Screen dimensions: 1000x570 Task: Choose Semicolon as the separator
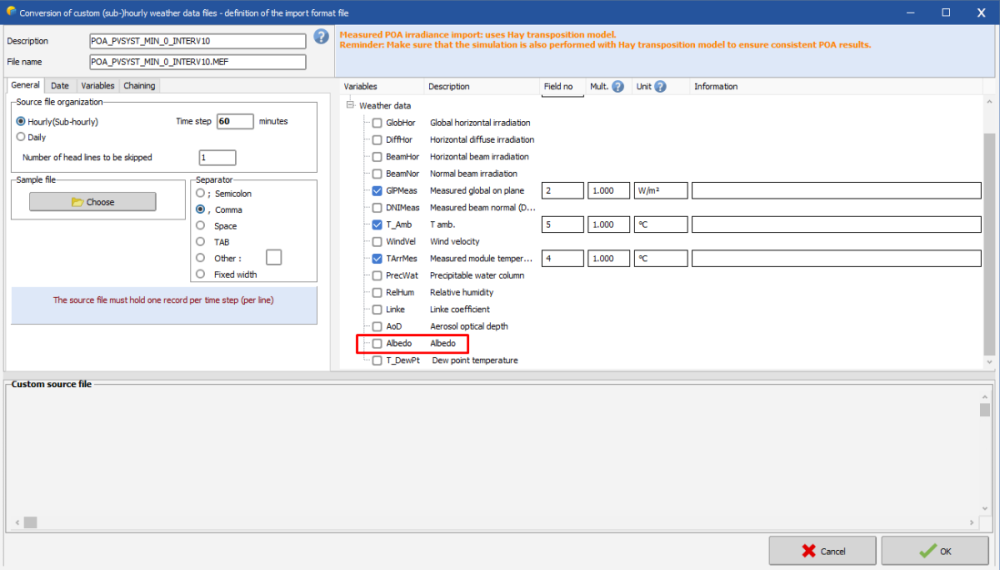pos(201,193)
